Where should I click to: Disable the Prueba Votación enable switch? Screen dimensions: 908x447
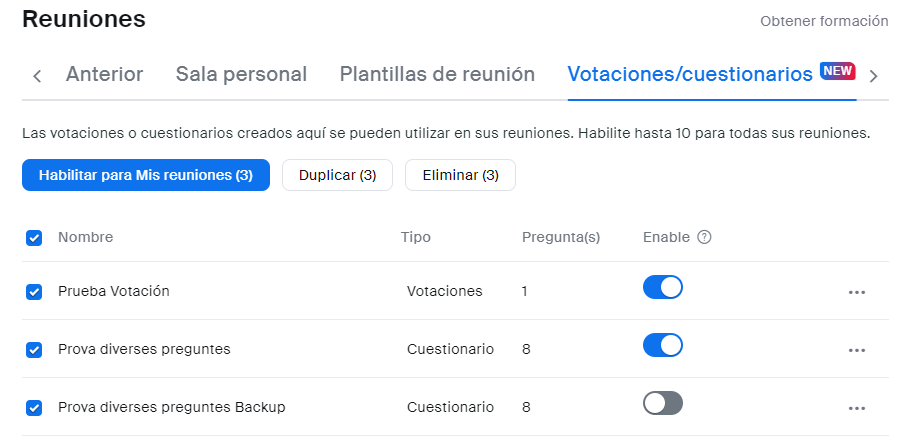click(x=662, y=288)
